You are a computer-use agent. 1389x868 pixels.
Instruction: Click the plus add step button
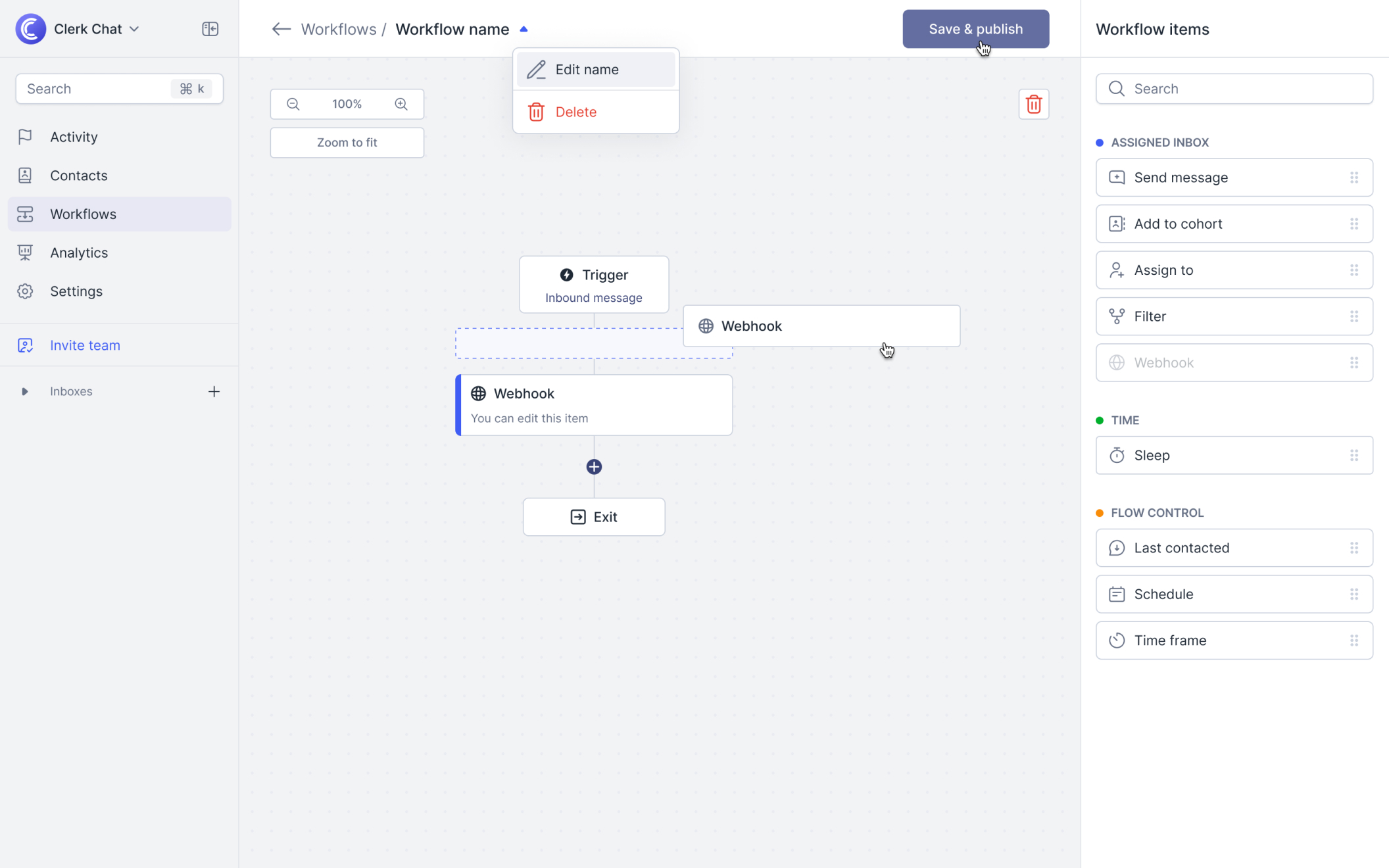[594, 466]
